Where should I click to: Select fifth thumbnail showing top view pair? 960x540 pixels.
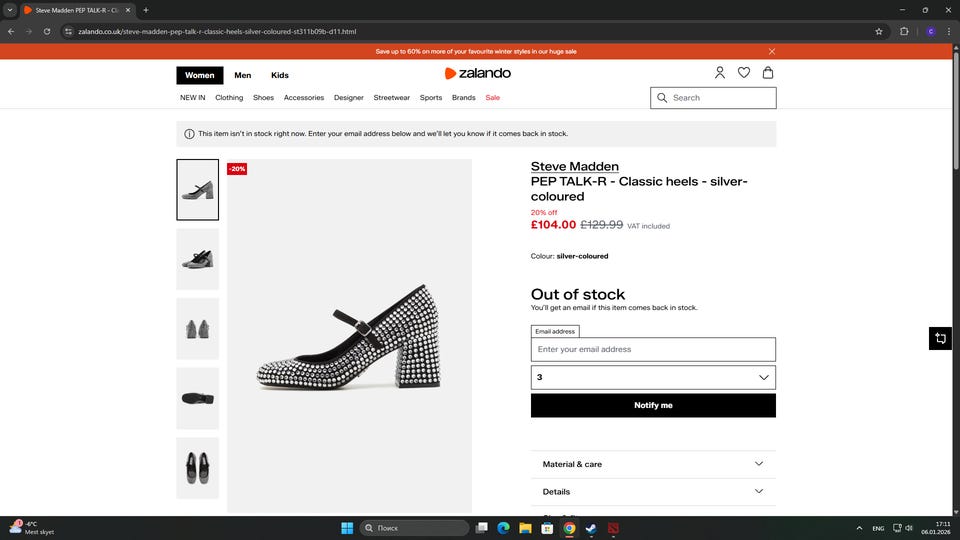[198, 468]
